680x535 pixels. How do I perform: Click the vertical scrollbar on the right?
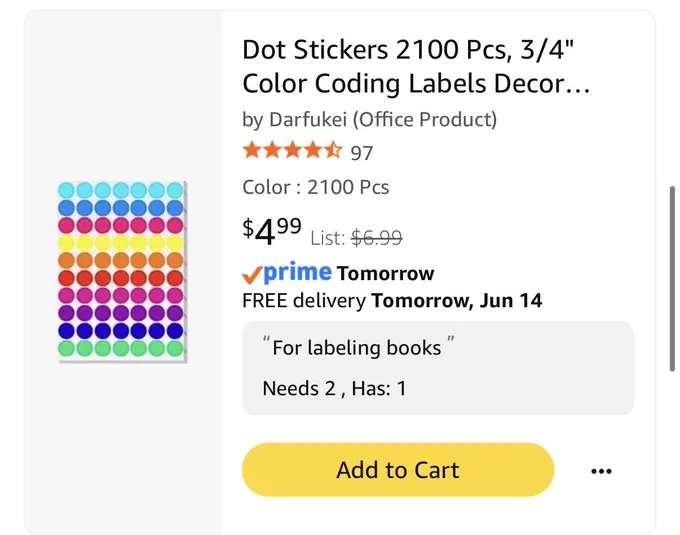[672, 278]
